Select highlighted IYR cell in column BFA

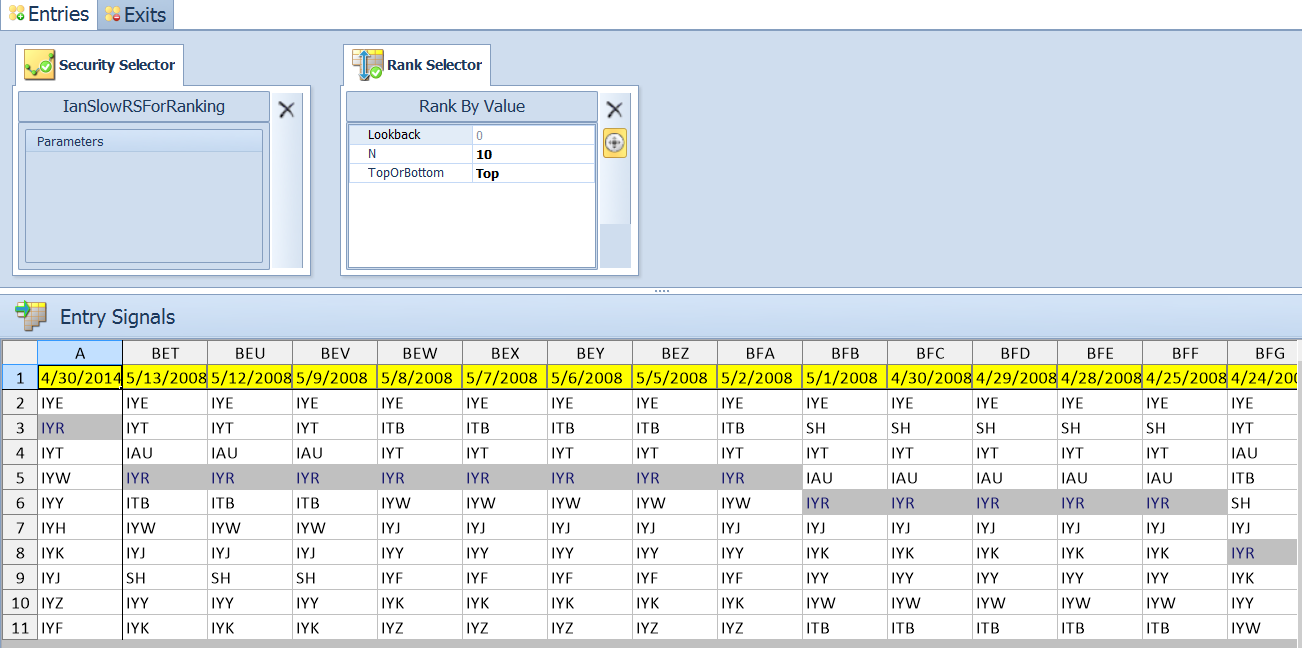[x=760, y=478]
